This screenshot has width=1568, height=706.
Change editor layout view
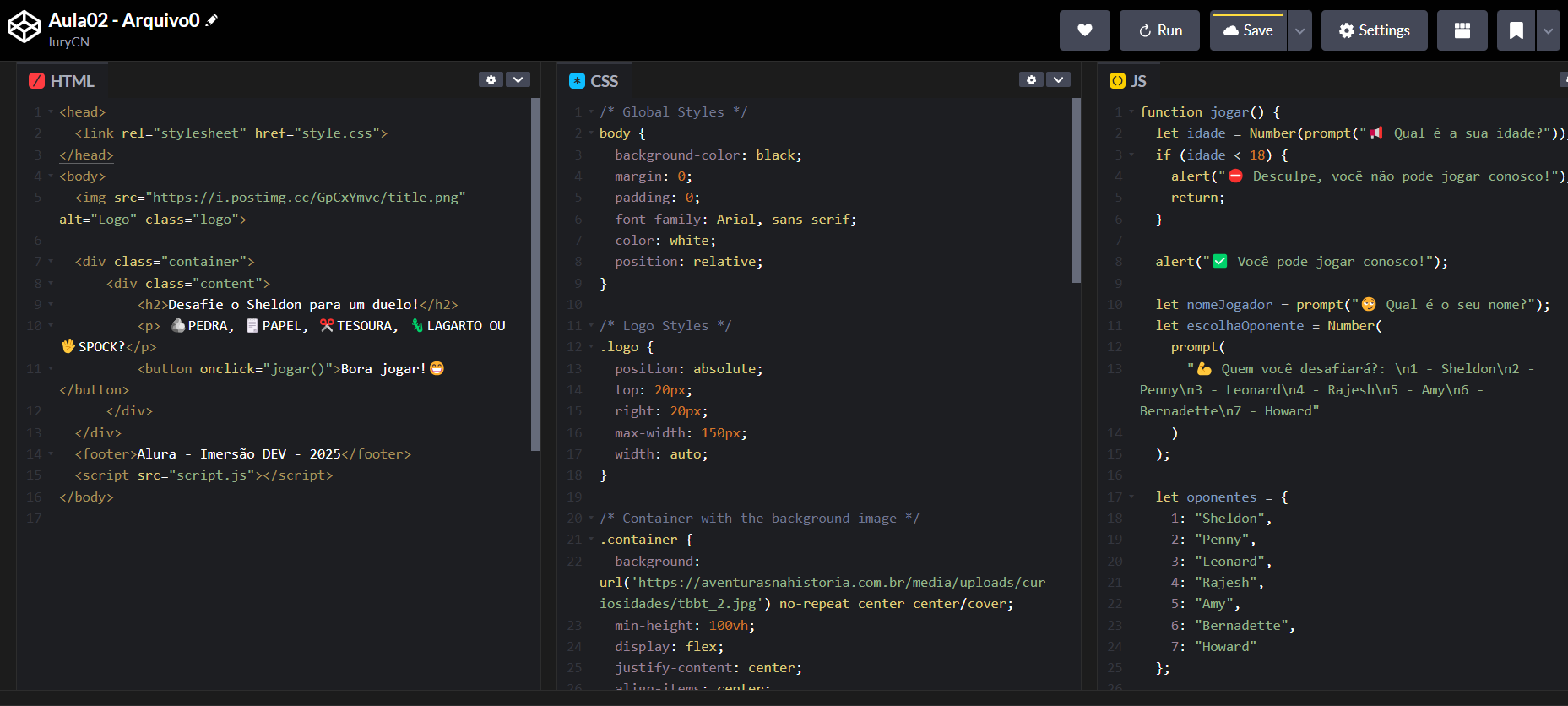[x=1462, y=30]
